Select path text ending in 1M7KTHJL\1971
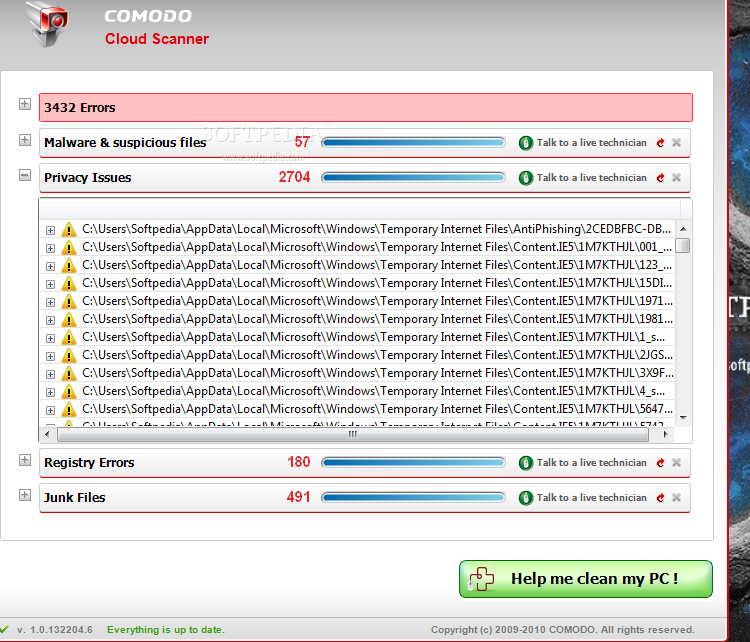Screen dimensions: 750x642 tap(377, 301)
